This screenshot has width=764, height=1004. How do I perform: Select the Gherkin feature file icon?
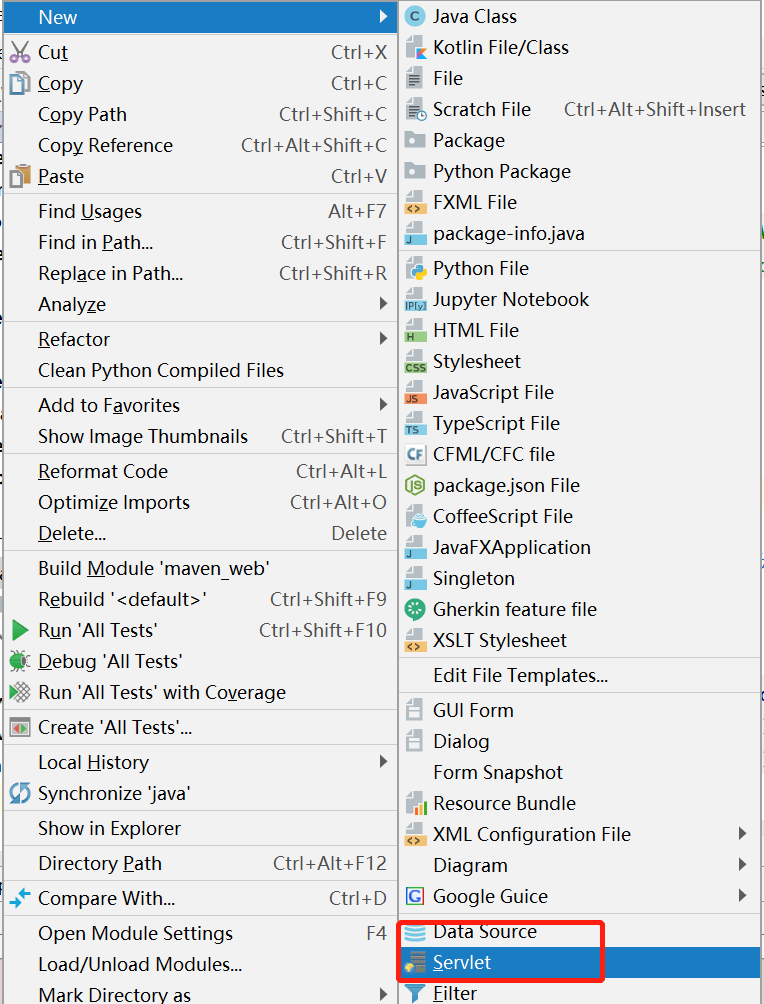(415, 610)
